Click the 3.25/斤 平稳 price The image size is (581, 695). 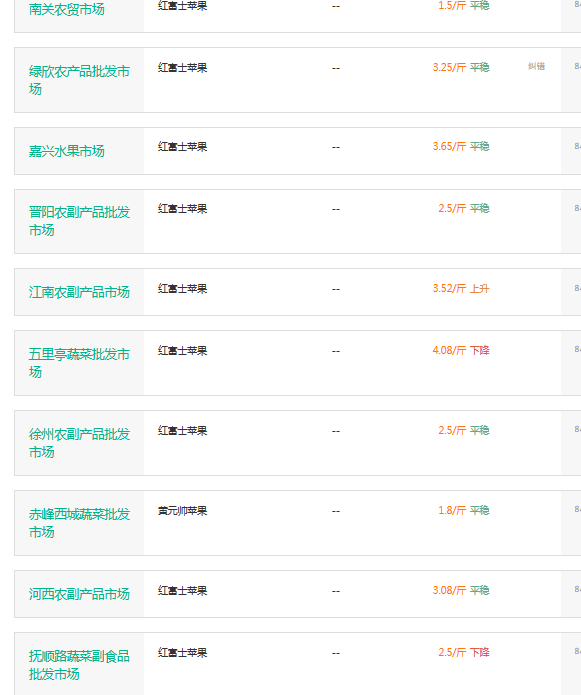[x=461, y=67]
